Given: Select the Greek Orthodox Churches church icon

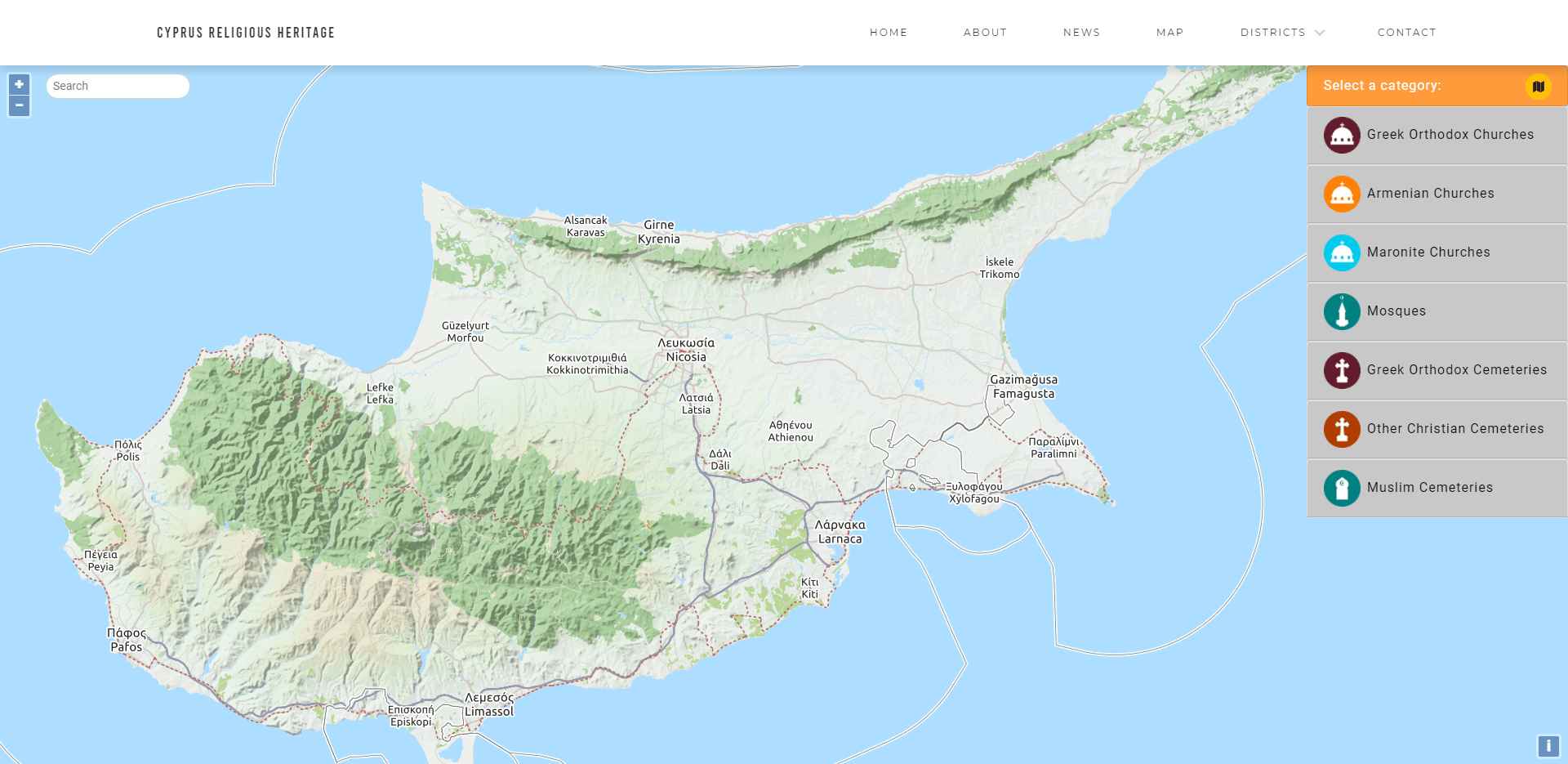Looking at the screenshot, I should tap(1341, 135).
